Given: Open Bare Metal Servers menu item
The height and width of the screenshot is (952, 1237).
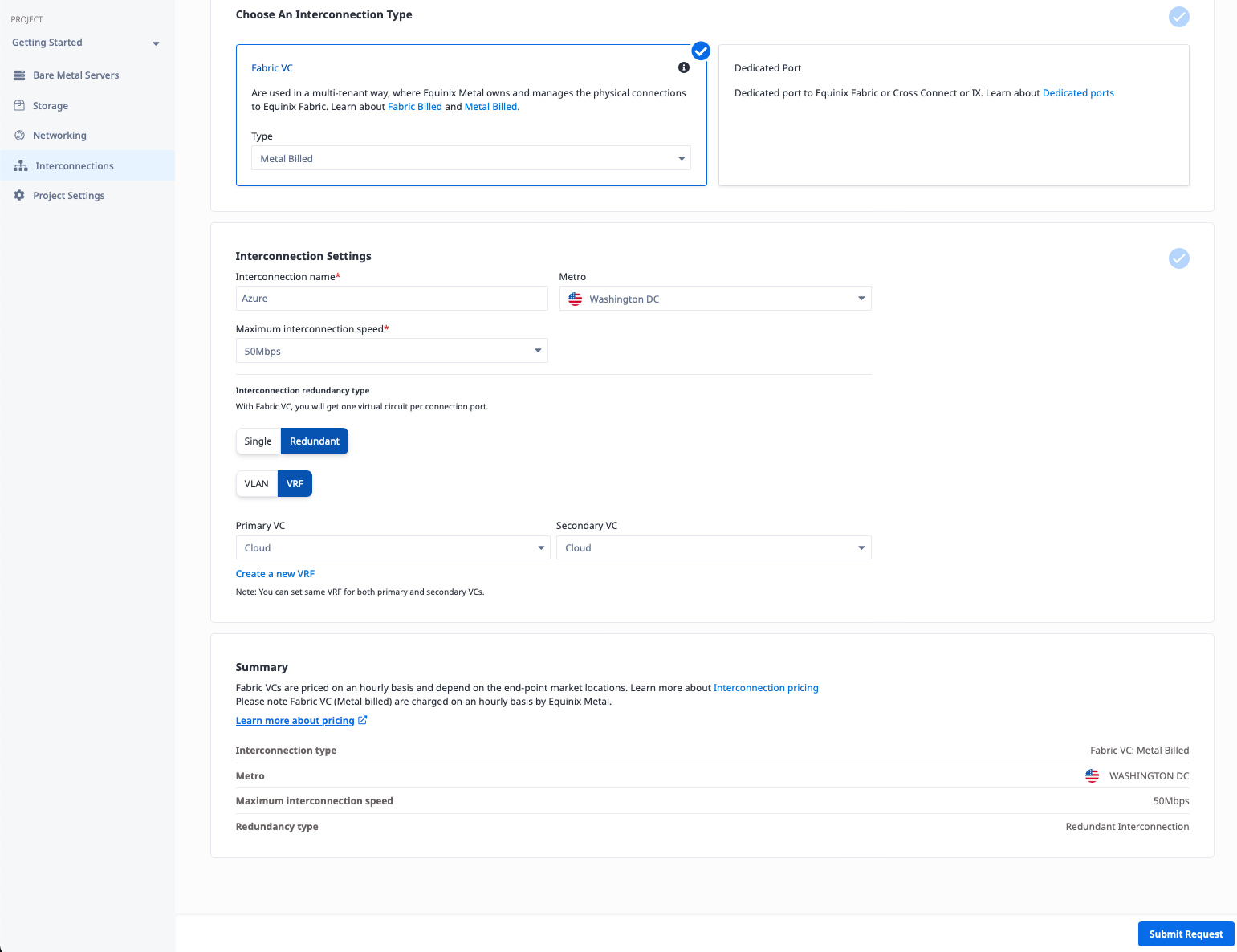Looking at the screenshot, I should click(x=87, y=75).
